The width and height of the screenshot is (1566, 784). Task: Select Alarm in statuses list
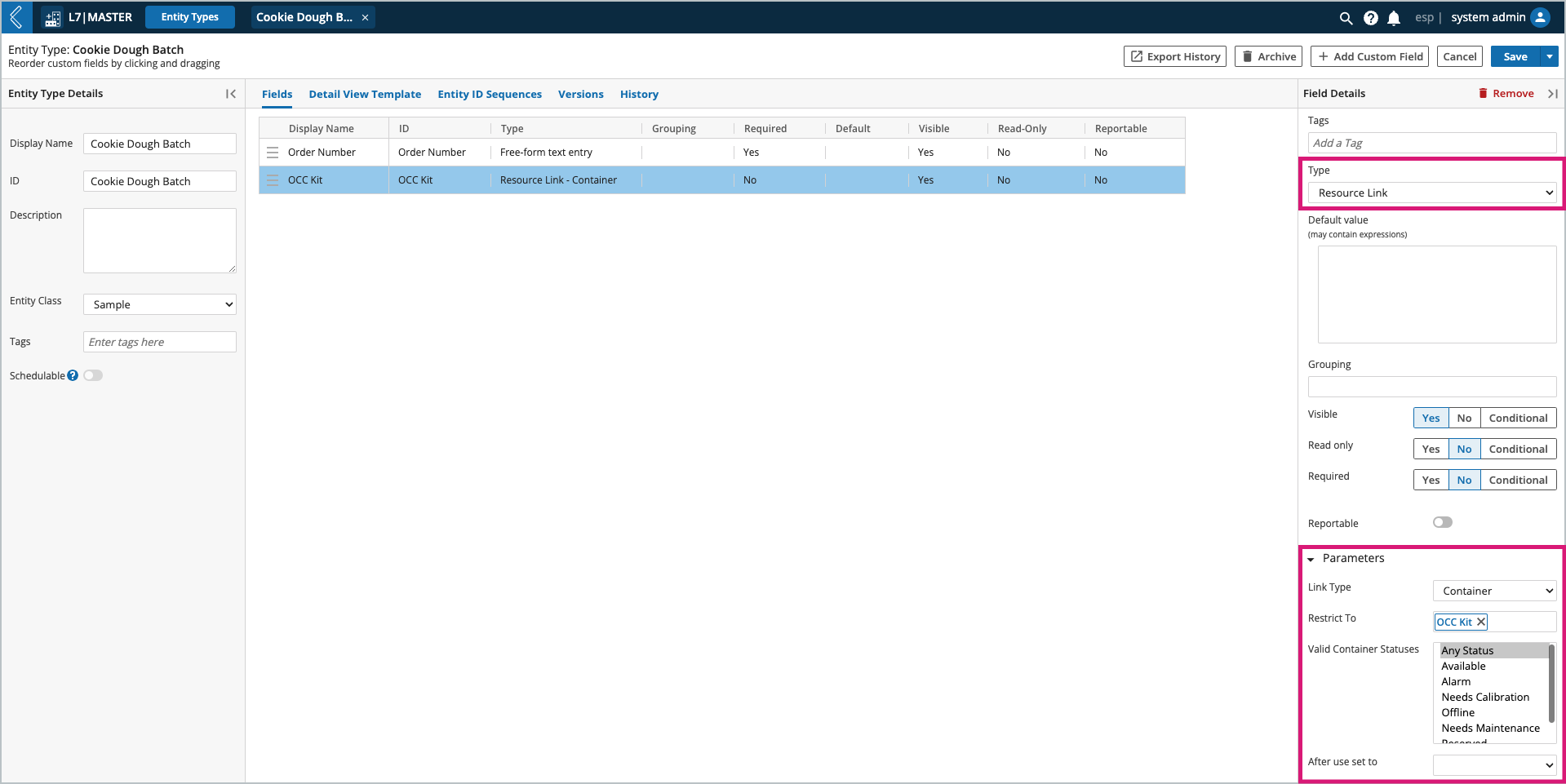coord(1493,681)
